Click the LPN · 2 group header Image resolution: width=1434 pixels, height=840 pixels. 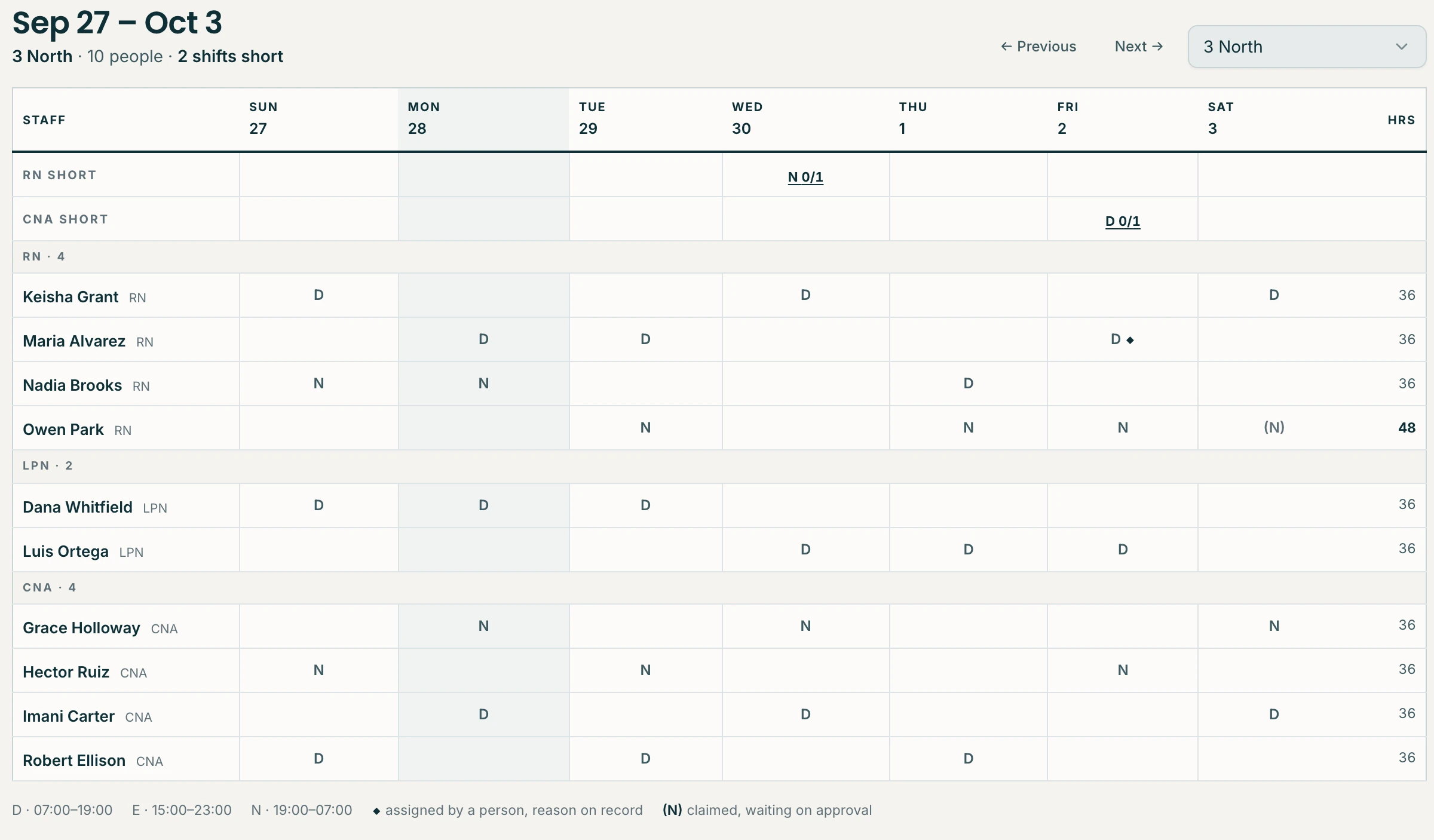pyautogui.click(x=719, y=466)
